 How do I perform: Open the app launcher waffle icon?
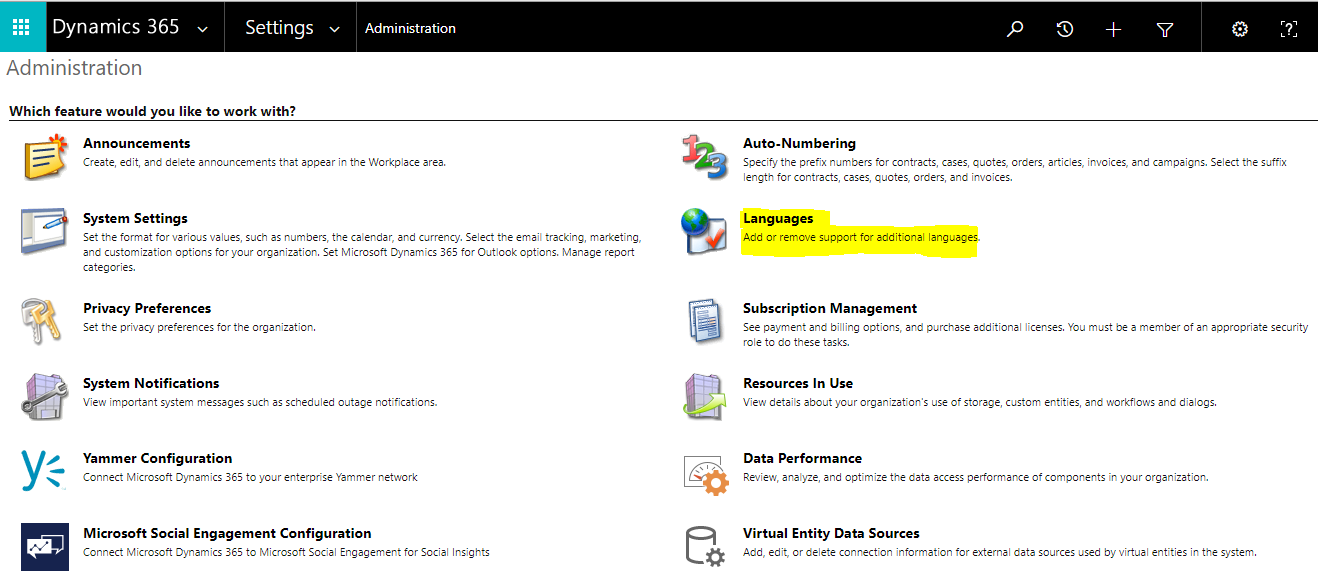click(21, 27)
